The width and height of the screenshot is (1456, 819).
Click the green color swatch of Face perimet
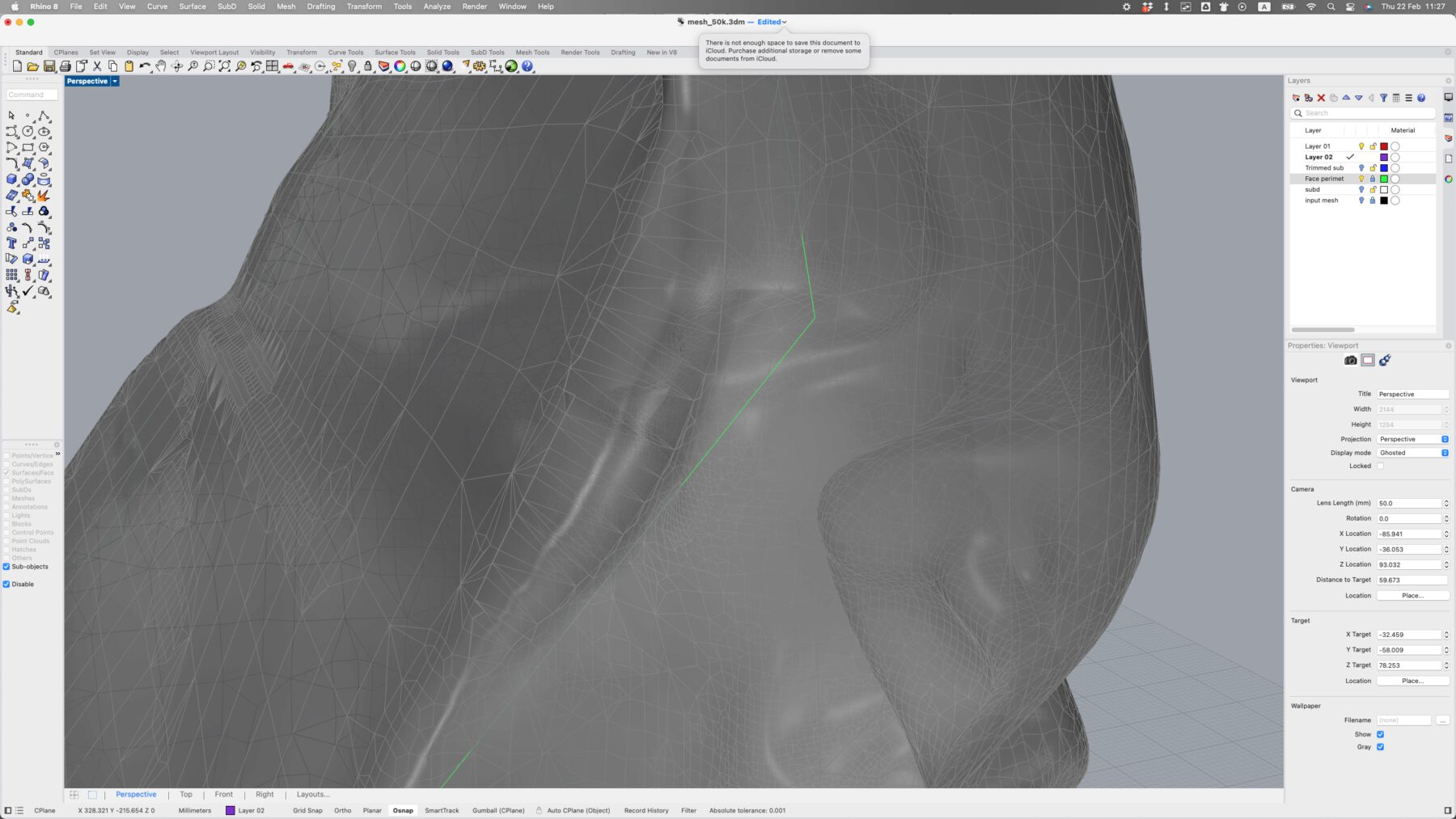(x=1384, y=179)
